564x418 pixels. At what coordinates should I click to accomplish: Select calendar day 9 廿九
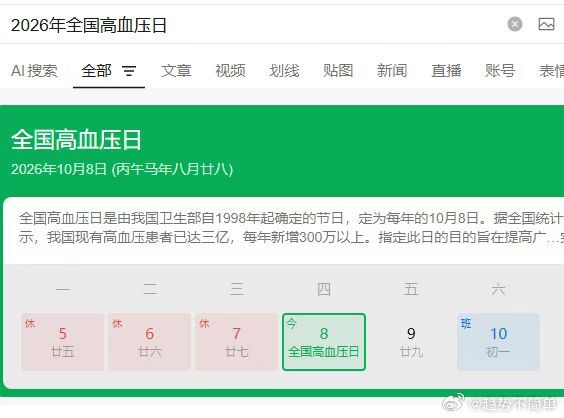tap(411, 342)
